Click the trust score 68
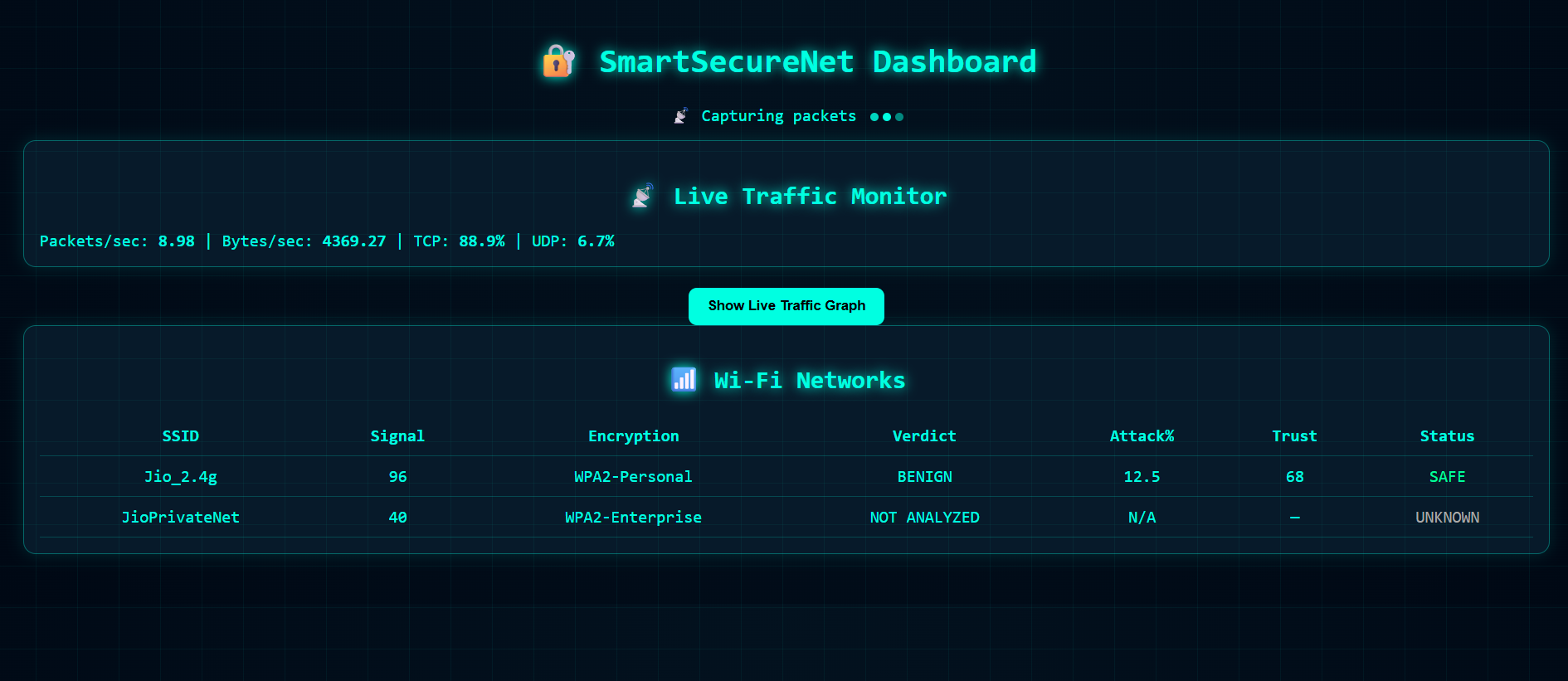The height and width of the screenshot is (681, 1568). [1295, 477]
